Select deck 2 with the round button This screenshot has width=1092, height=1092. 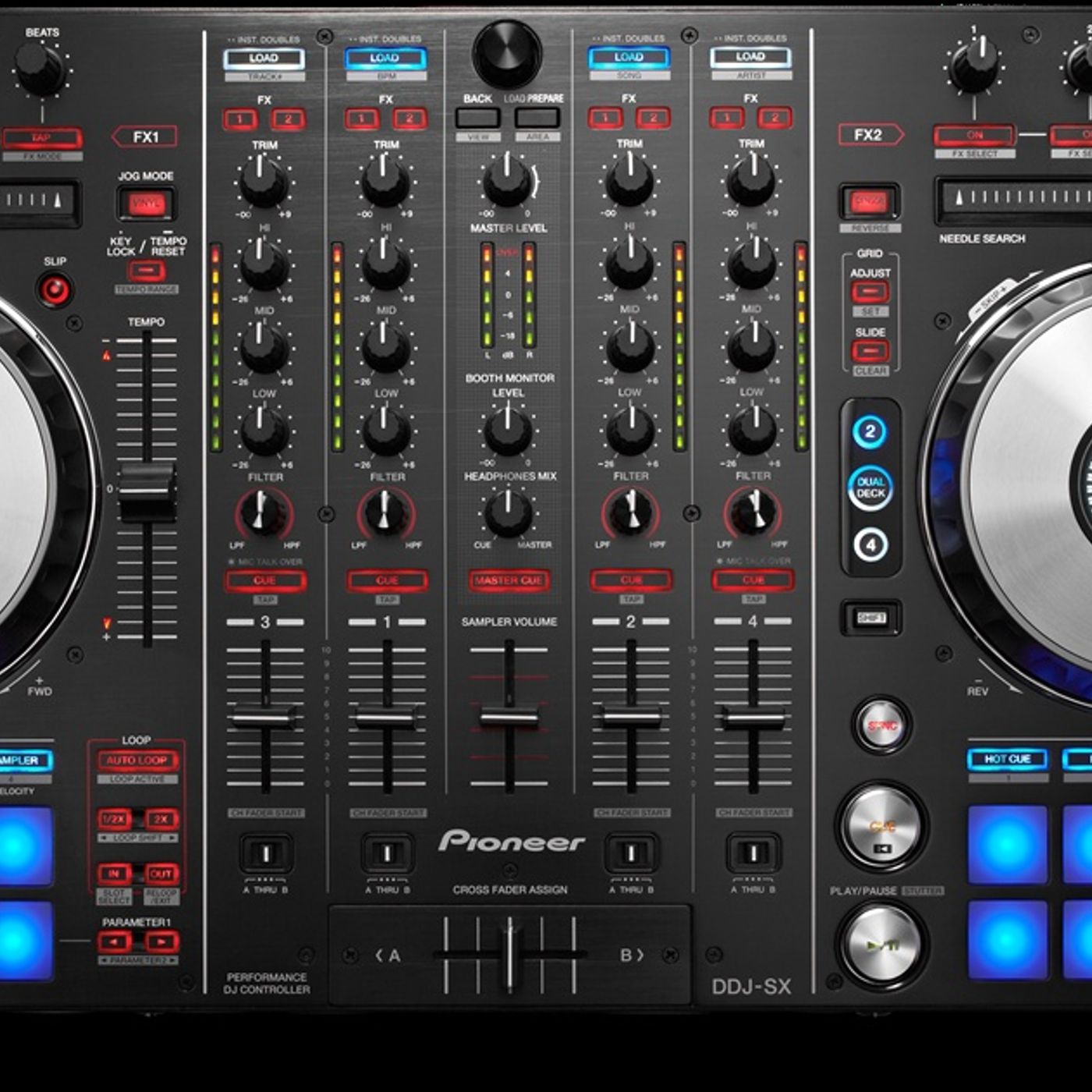coord(870,431)
